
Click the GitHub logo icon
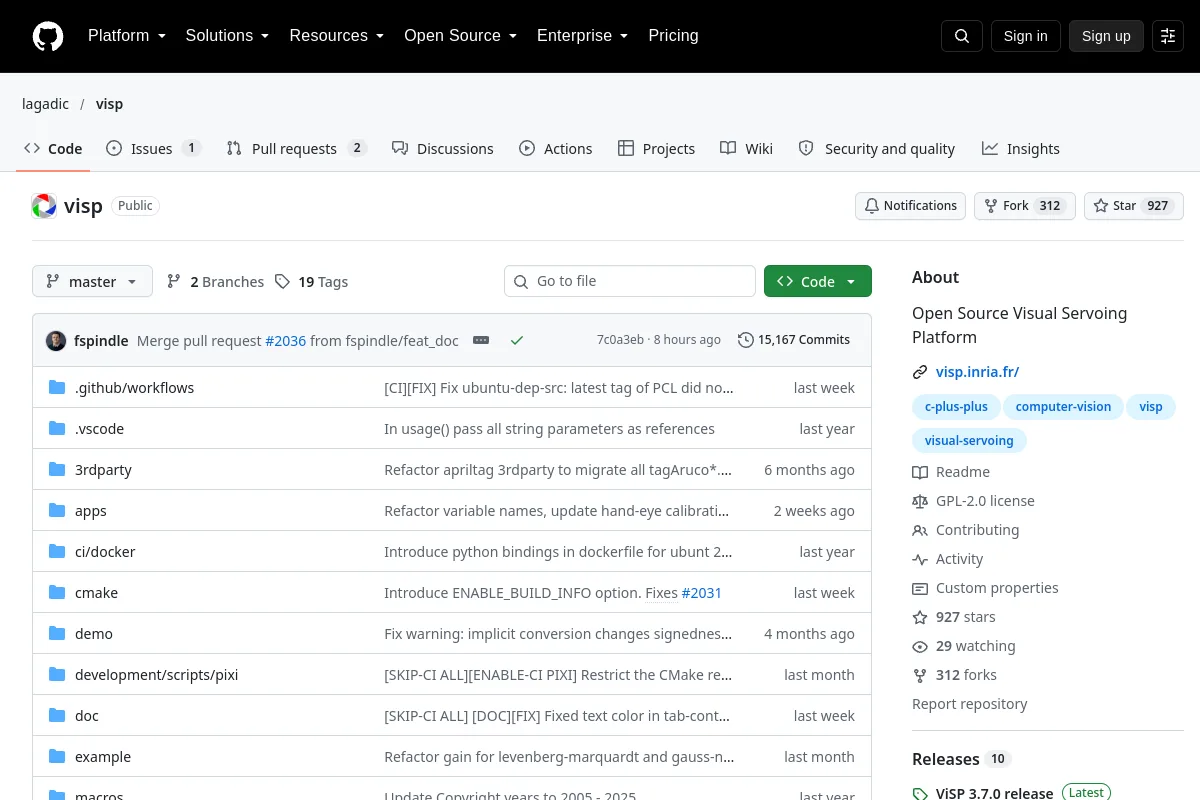(48, 36)
